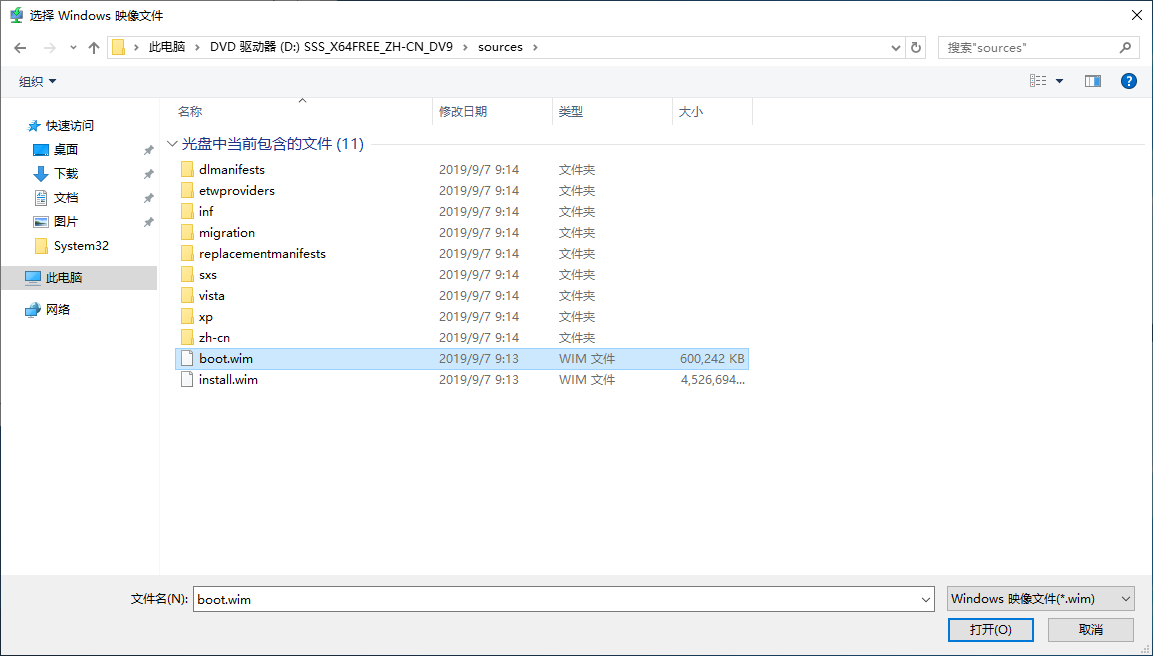Expand the view options dropdown arrow
This screenshot has height=656, width=1153.
[1060, 81]
